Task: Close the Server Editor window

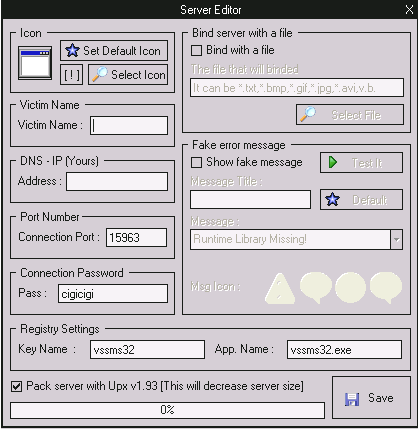Action: pyautogui.click(x=409, y=10)
